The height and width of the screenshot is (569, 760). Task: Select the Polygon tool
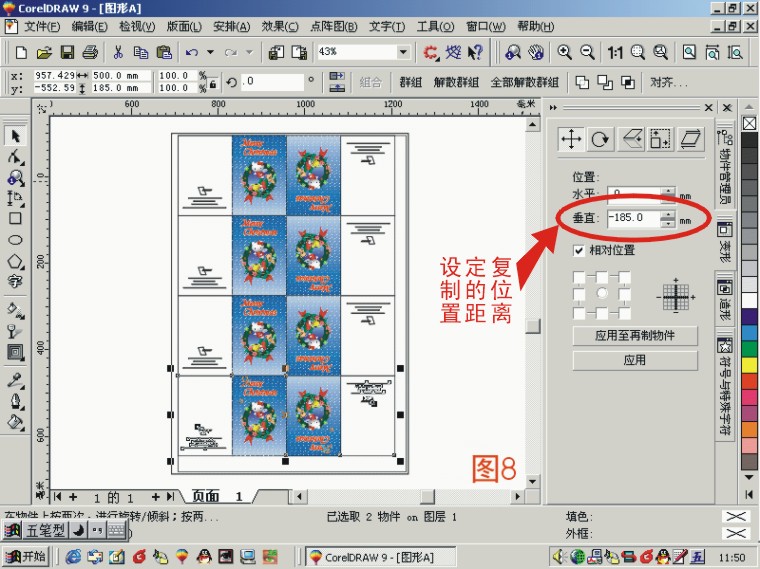(16, 262)
